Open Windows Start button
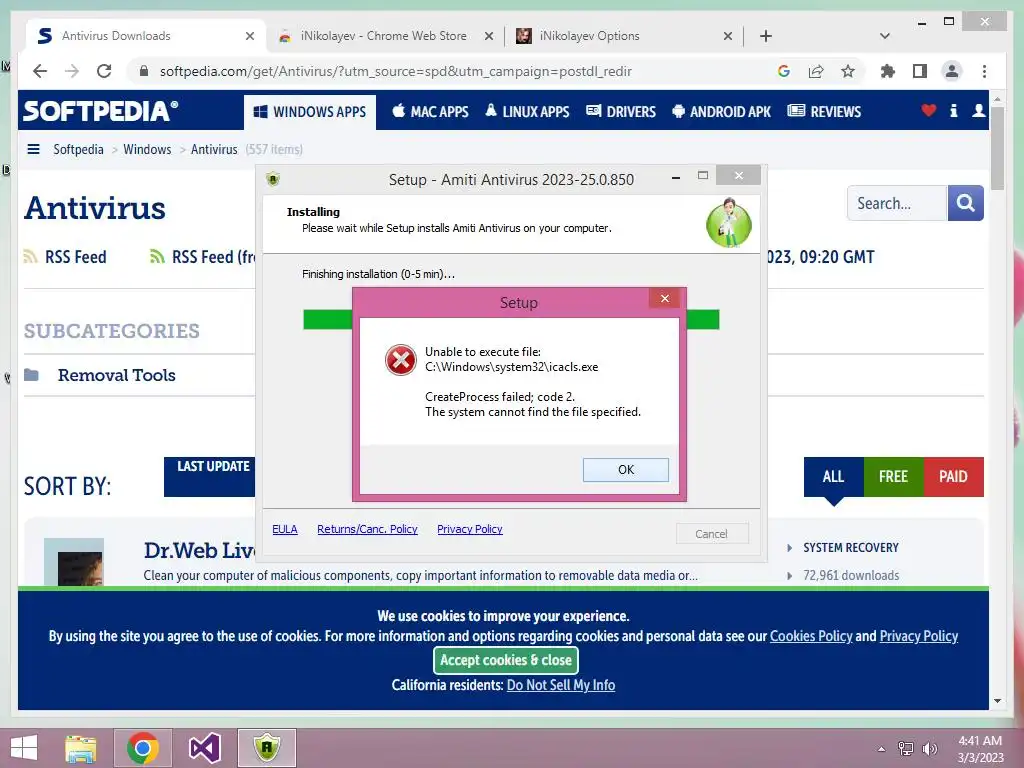 click(24, 748)
